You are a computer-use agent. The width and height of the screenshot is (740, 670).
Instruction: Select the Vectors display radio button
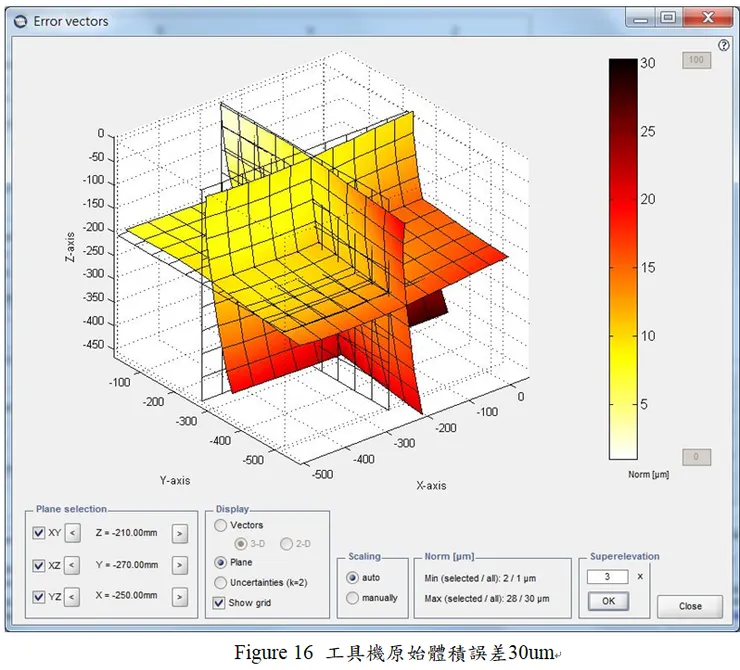pyautogui.click(x=220, y=525)
